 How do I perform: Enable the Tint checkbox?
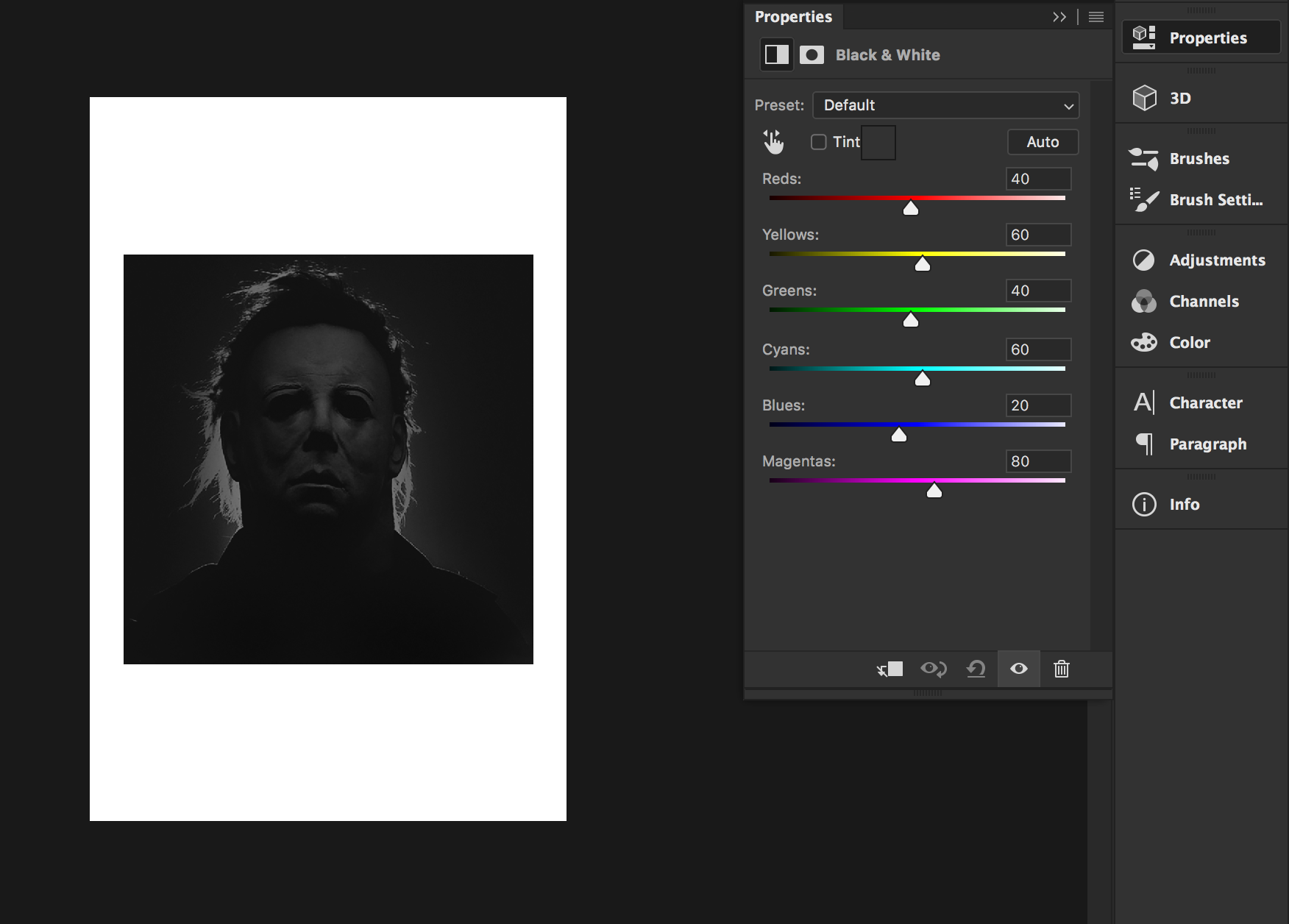[x=819, y=142]
